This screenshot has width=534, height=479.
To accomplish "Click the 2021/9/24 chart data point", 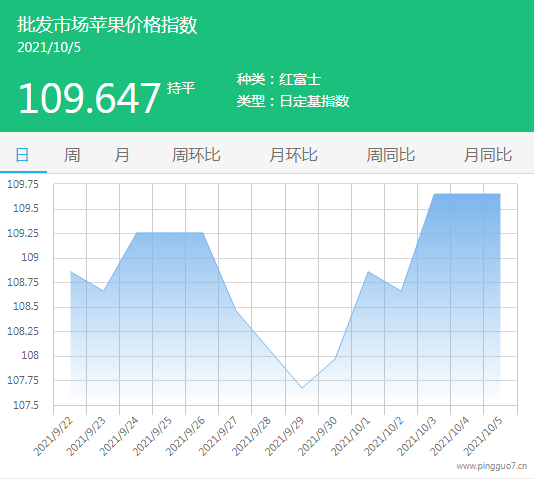I will point(137,233).
